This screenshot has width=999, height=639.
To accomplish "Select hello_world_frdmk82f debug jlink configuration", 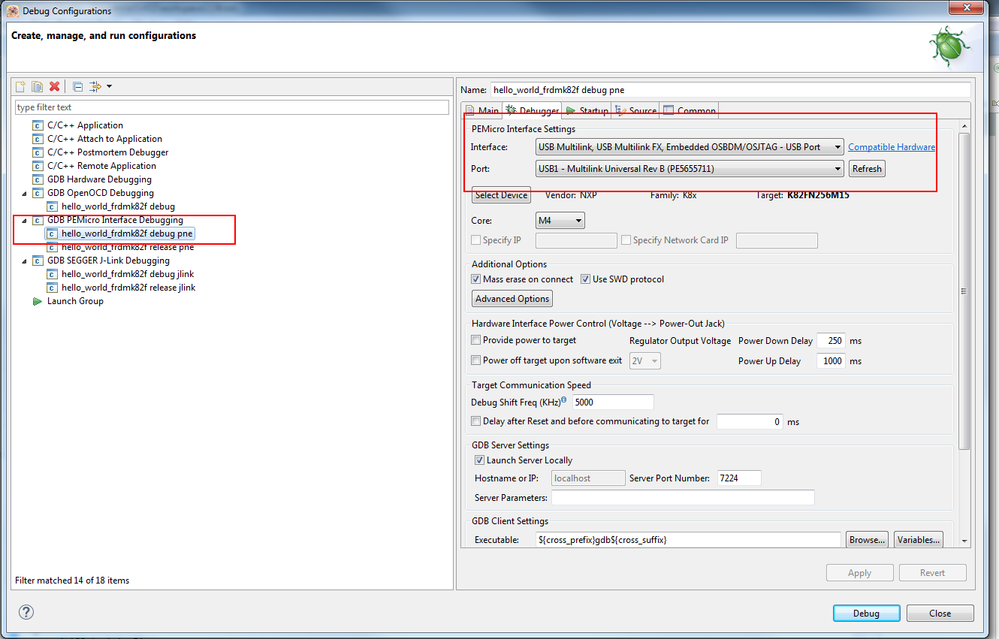I will [127, 274].
